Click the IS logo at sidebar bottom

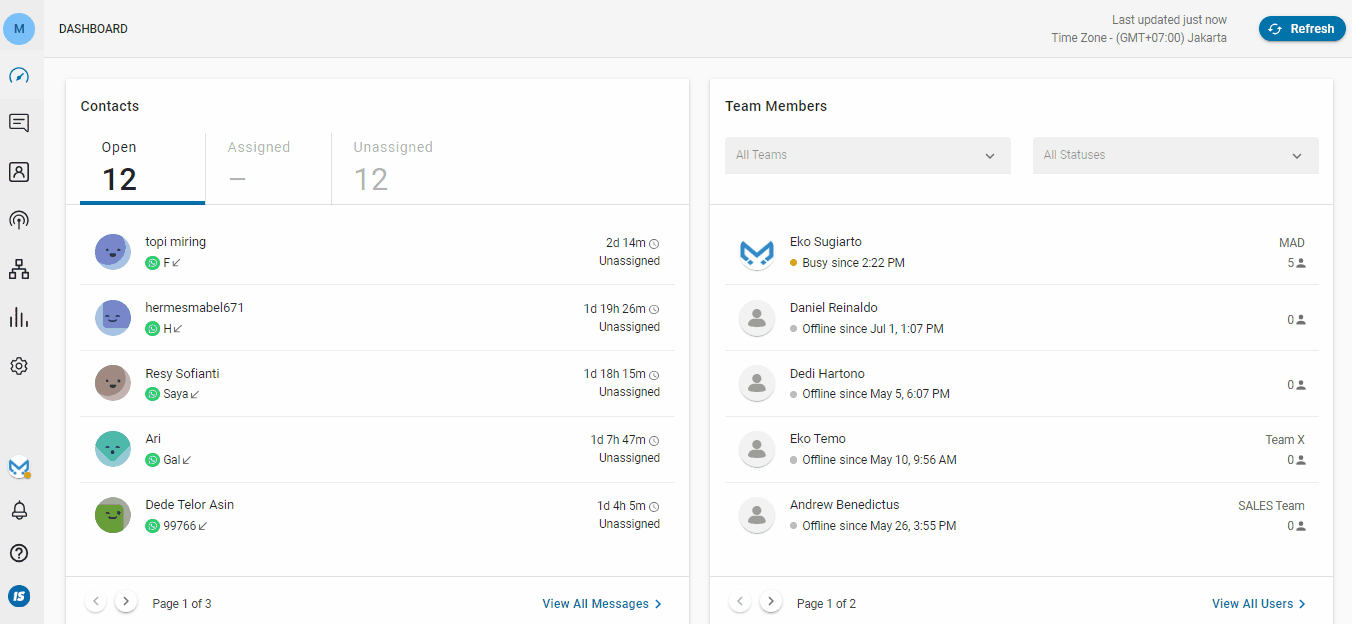click(x=19, y=596)
